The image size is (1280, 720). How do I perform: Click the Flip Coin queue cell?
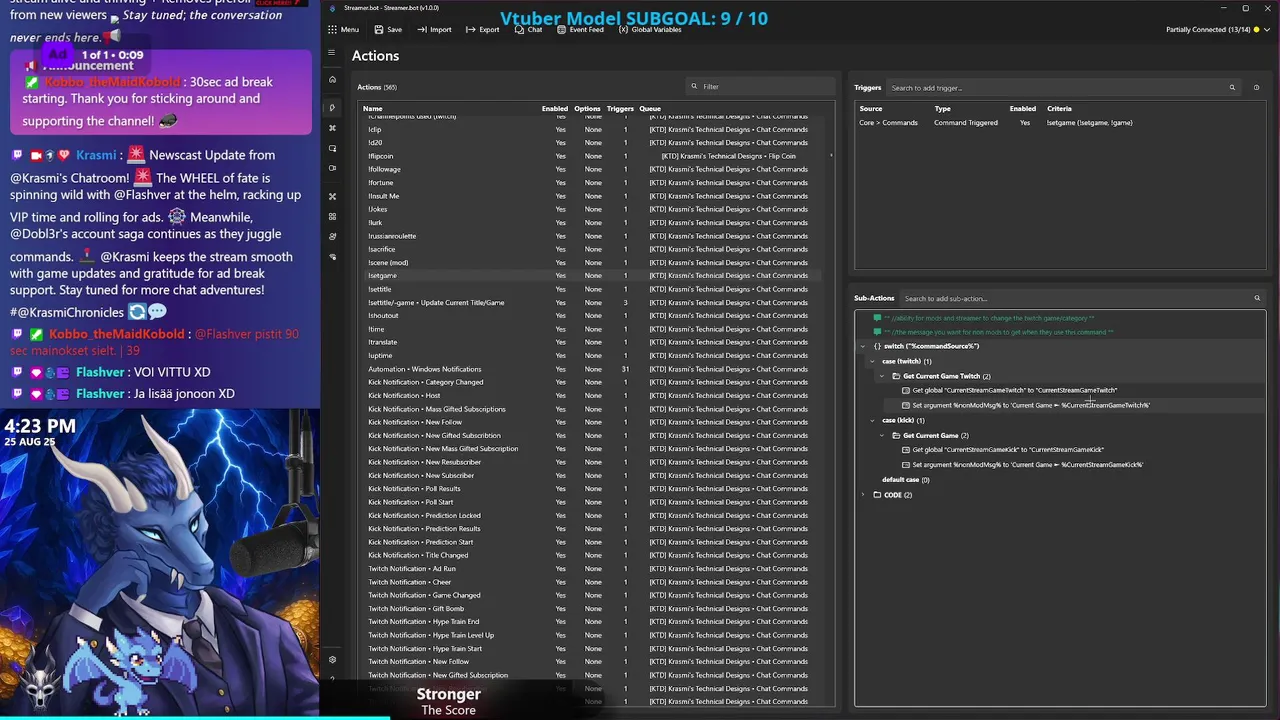pyautogui.click(x=728, y=156)
